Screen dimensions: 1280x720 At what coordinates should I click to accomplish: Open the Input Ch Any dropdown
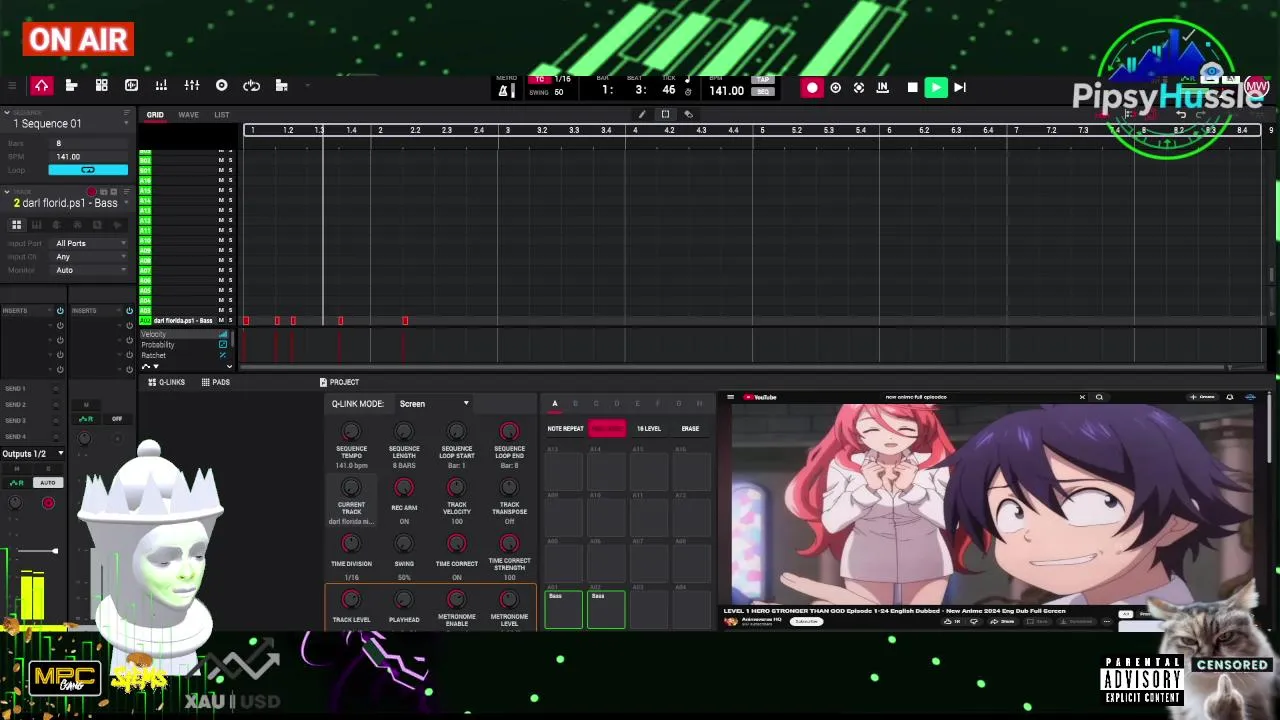pyautogui.click(x=90, y=257)
